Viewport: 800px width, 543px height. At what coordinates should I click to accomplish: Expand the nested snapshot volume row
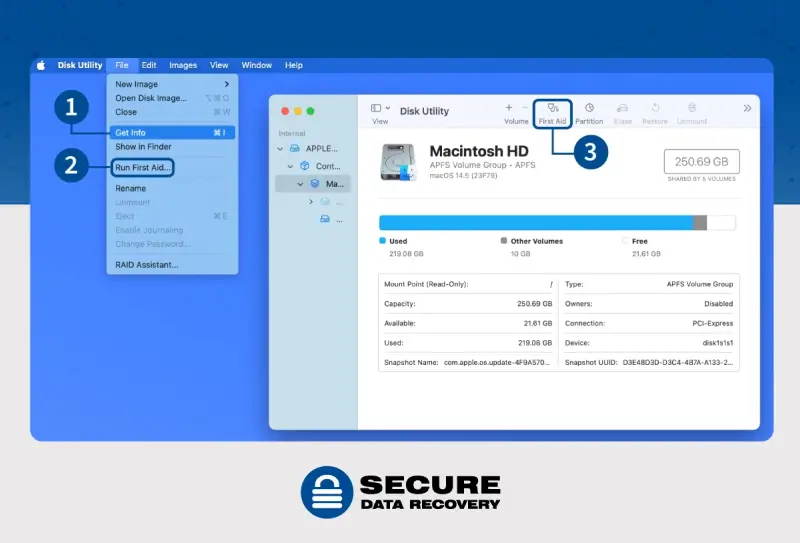point(311,202)
